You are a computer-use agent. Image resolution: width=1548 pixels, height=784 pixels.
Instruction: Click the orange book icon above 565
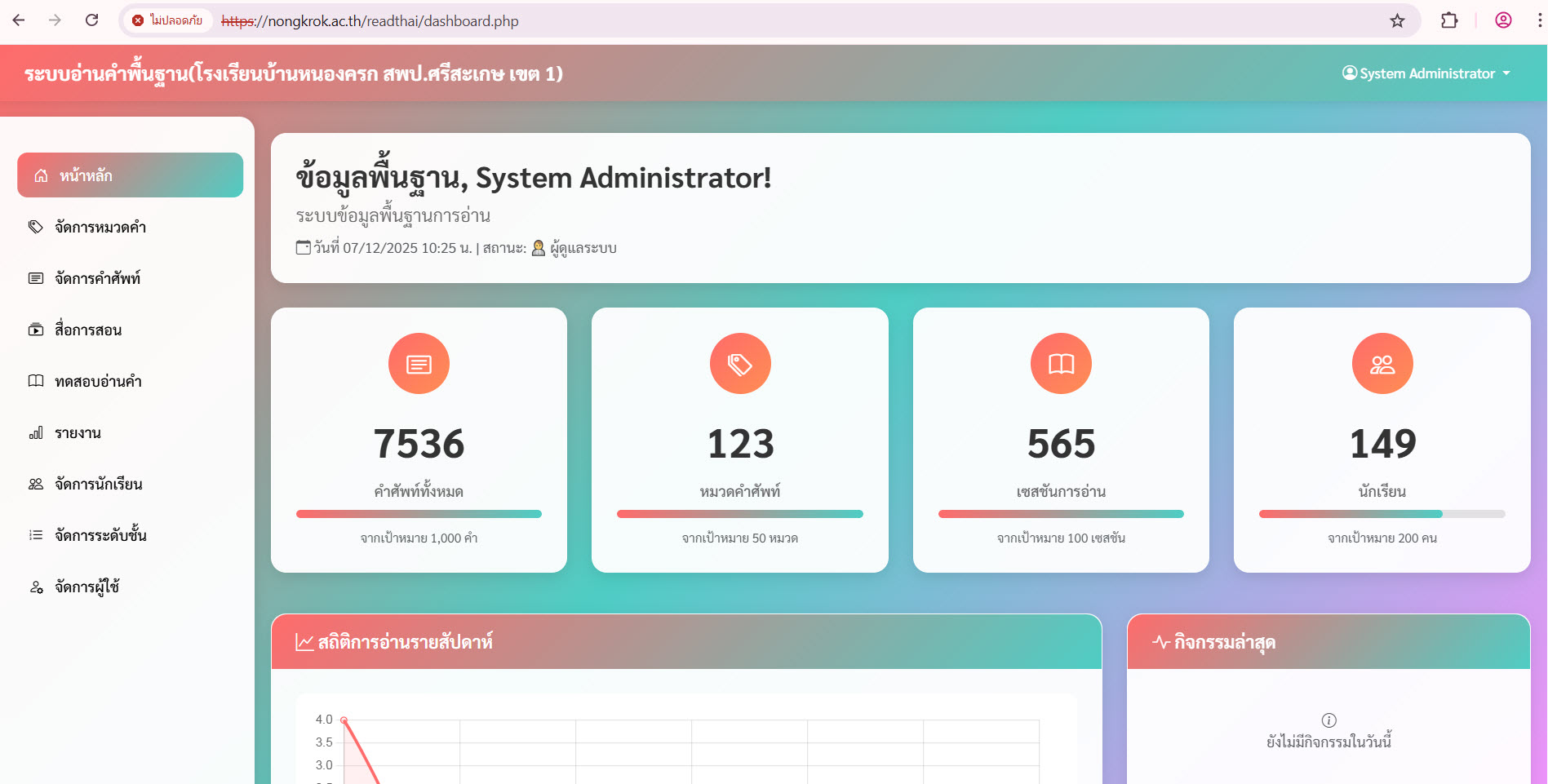point(1061,364)
